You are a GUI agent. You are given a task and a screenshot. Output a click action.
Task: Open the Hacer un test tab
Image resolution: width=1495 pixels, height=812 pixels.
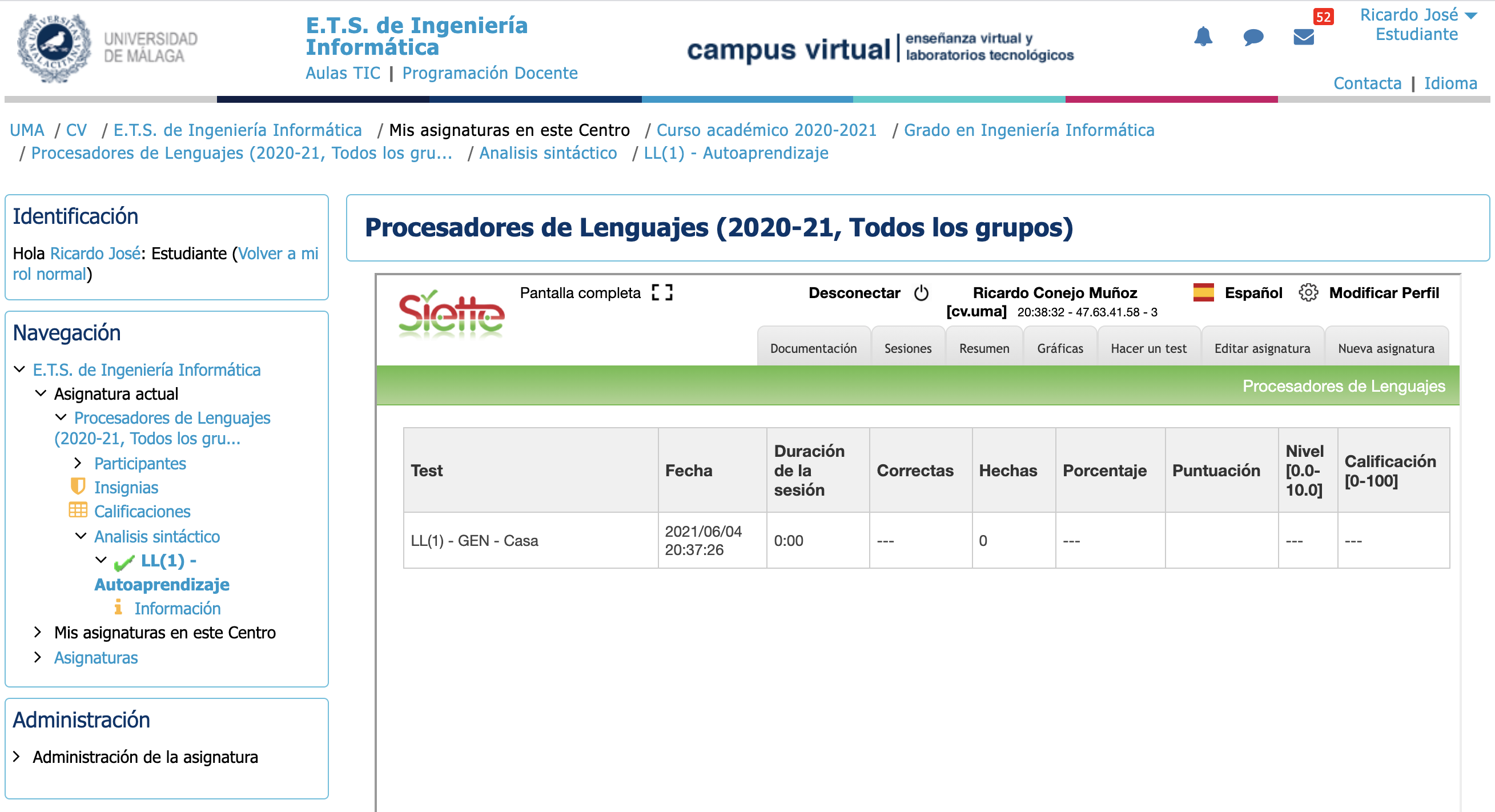1148,348
